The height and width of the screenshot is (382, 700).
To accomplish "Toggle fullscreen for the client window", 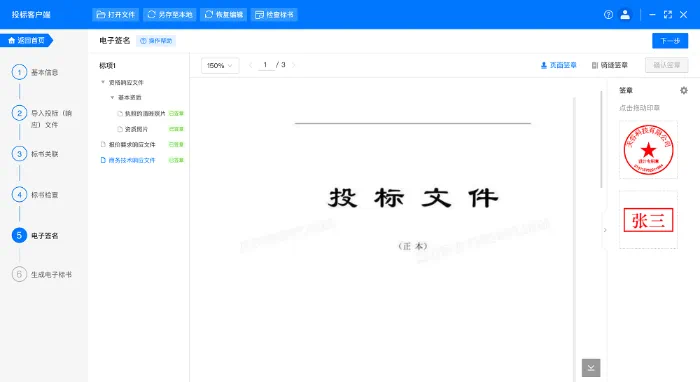I will (x=668, y=15).
